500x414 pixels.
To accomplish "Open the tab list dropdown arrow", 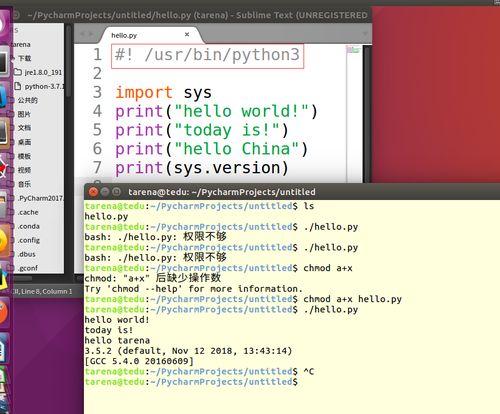I will tap(365, 34).
